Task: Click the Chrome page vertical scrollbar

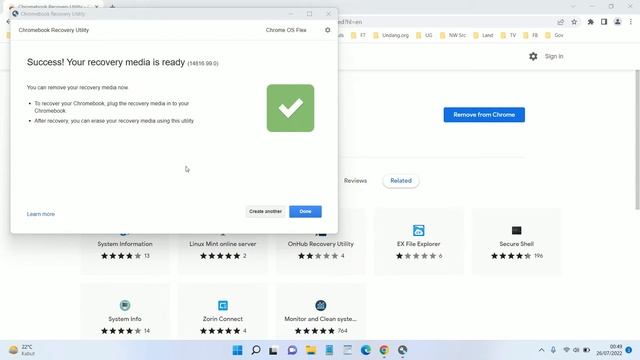Action: (637, 140)
